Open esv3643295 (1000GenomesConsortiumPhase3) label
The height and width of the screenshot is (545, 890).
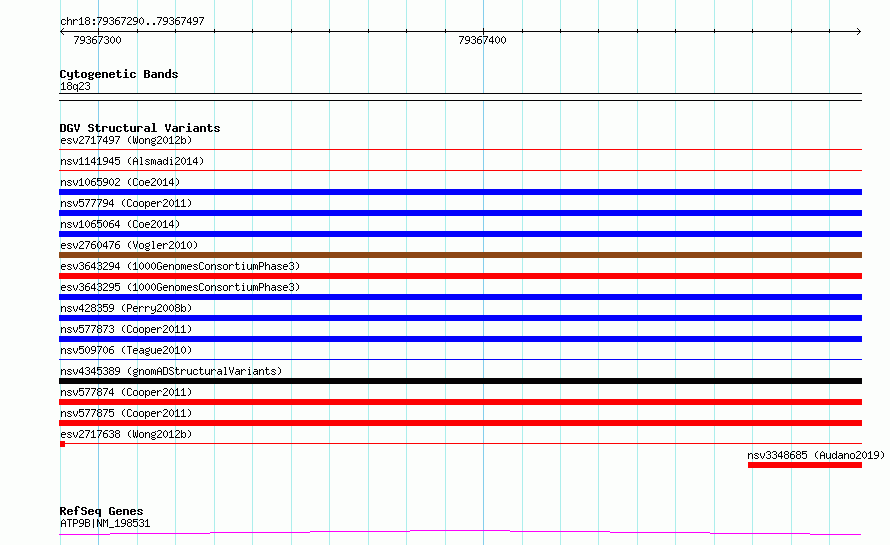(180, 287)
